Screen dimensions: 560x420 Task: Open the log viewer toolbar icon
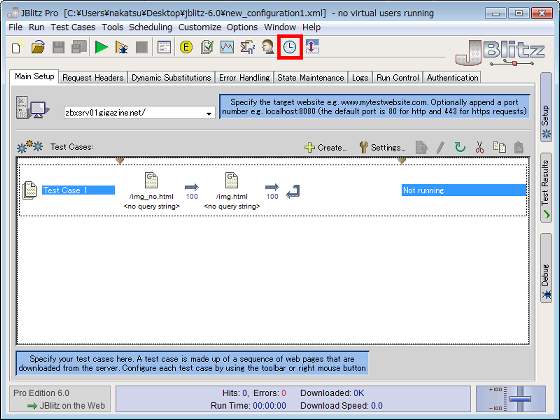point(164,47)
